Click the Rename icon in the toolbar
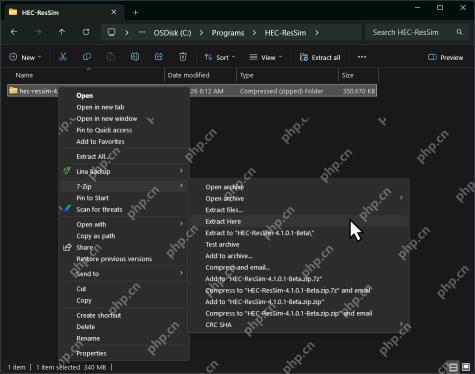This screenshot has width=475, height=374. 135,57
